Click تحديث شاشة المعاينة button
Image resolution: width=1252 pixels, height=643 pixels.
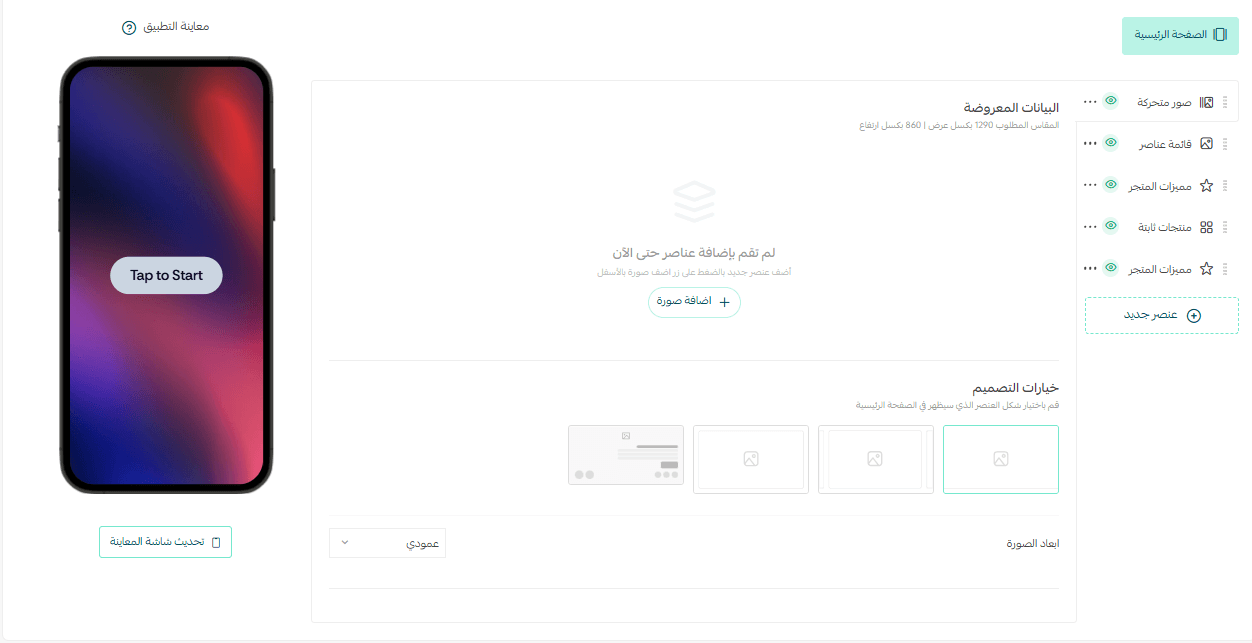(x=165, y=542)
